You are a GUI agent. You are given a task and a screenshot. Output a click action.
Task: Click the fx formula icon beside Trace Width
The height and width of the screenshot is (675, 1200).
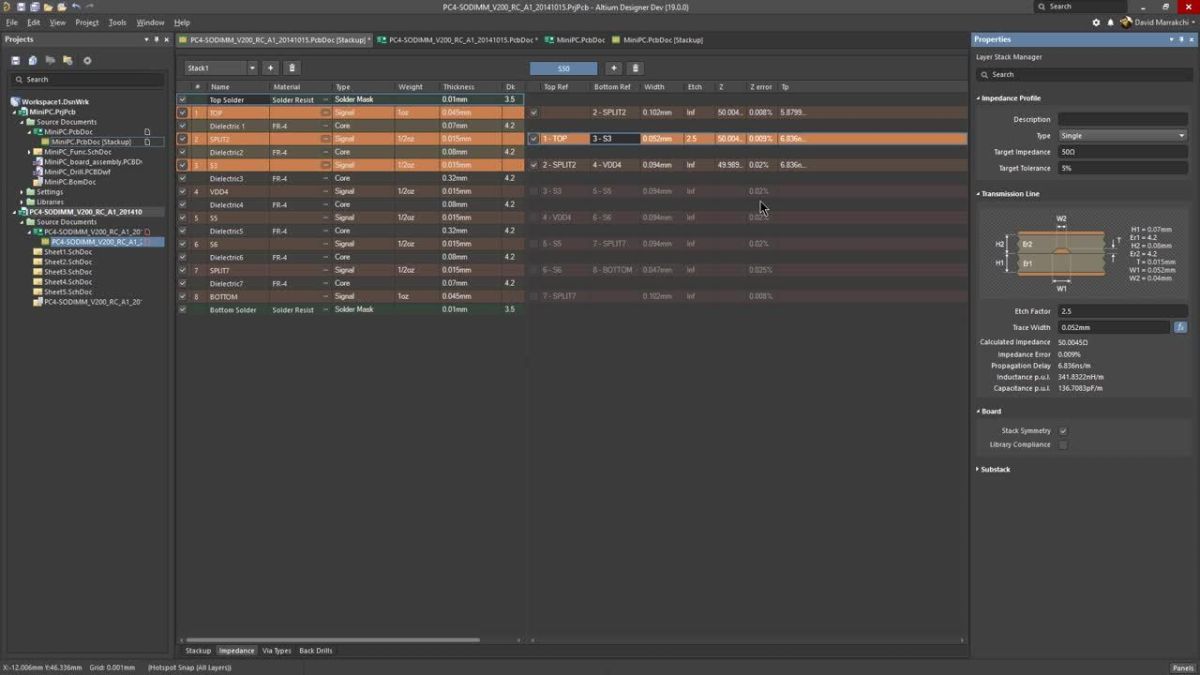pyautogui.click(x=1181, y=326)
